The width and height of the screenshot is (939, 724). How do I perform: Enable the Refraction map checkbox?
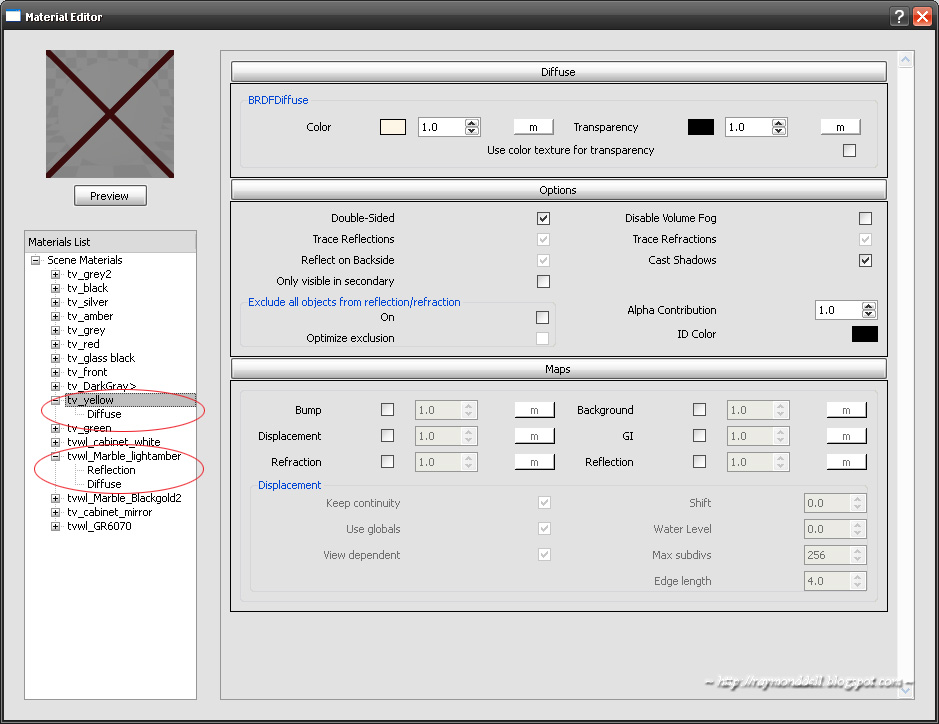point(387,462)
